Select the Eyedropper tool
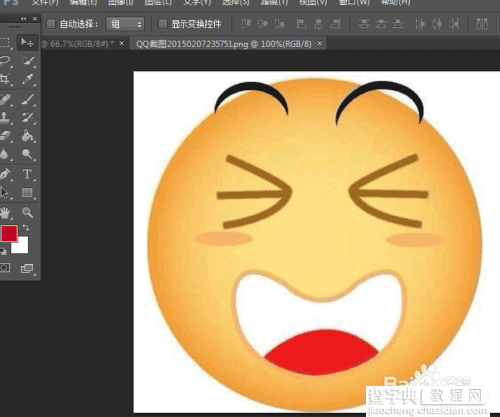The height and width of the screenshot is (417, 500). [27, 79]
